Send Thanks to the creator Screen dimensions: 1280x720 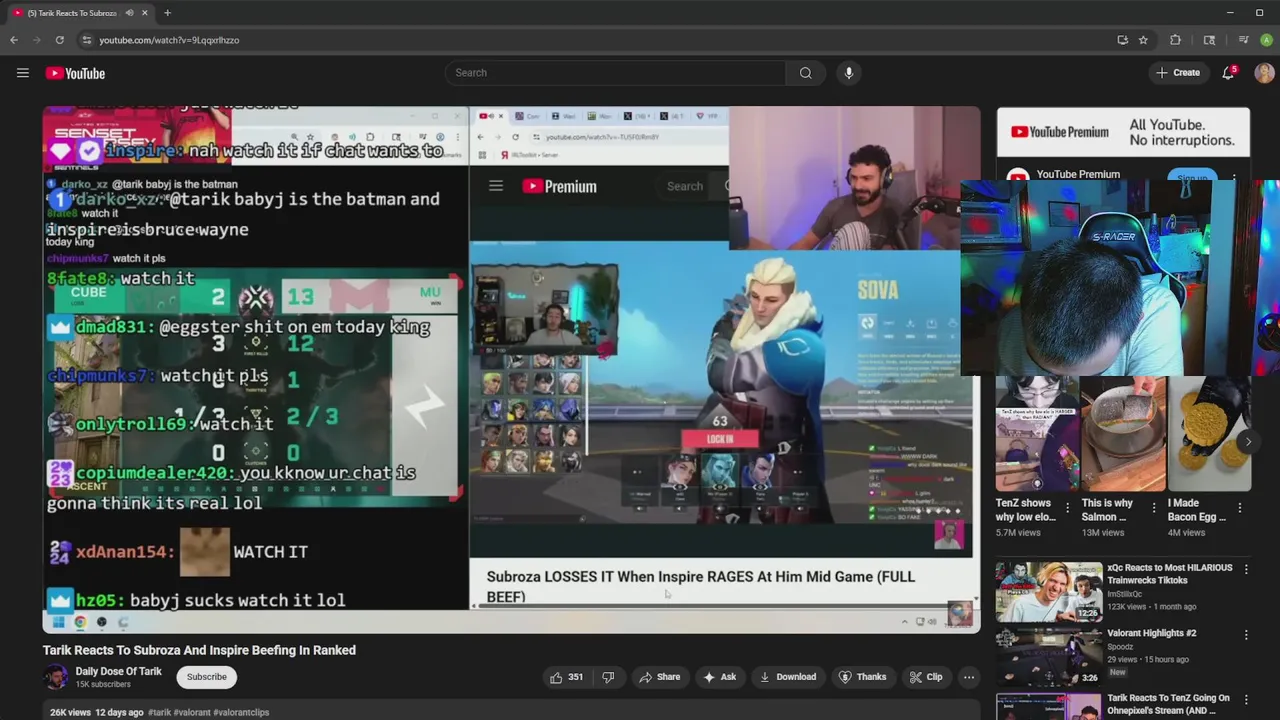click(862, 677)
